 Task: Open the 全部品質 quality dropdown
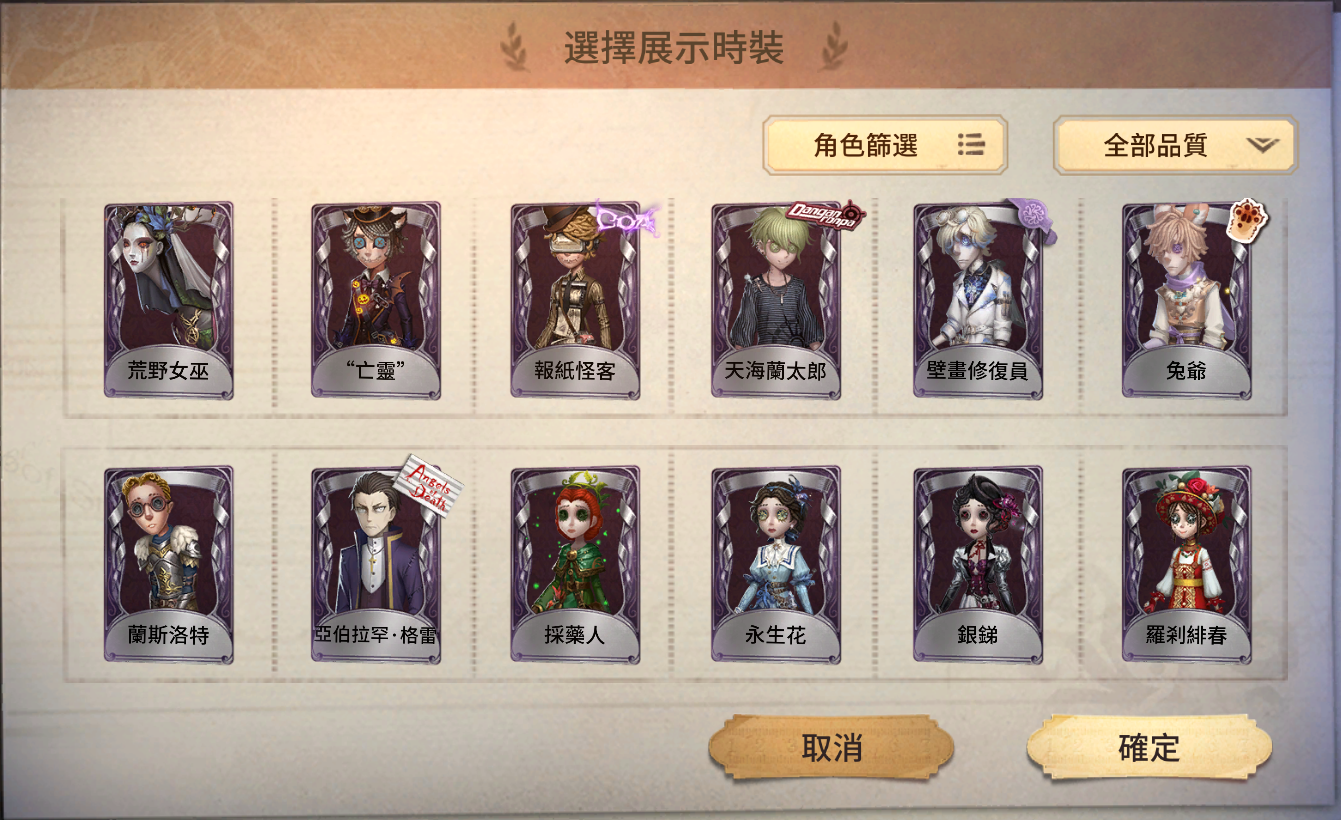[x=1175, y=146]
